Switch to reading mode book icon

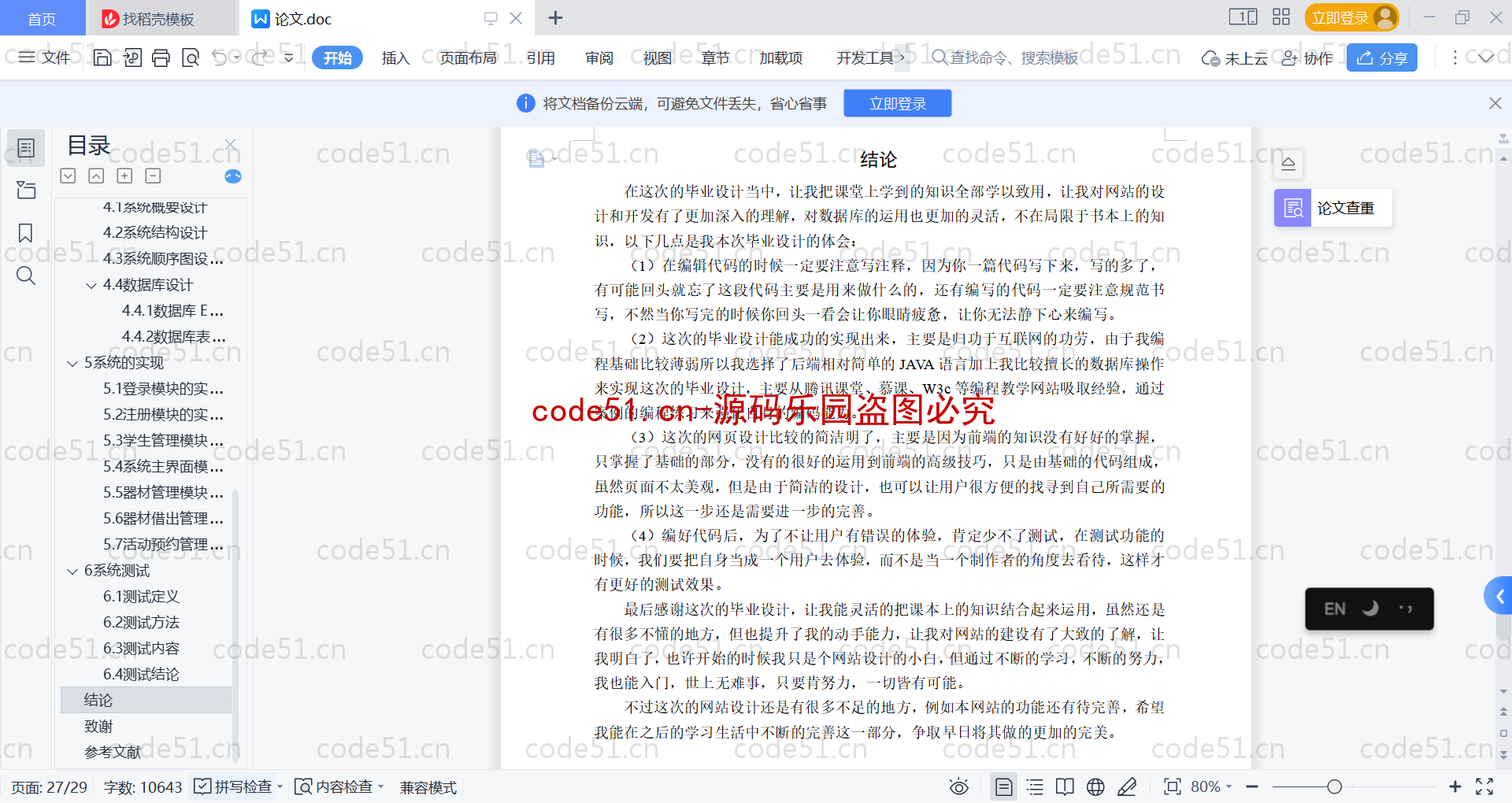pyautogui.click(x=1065, y=786)
